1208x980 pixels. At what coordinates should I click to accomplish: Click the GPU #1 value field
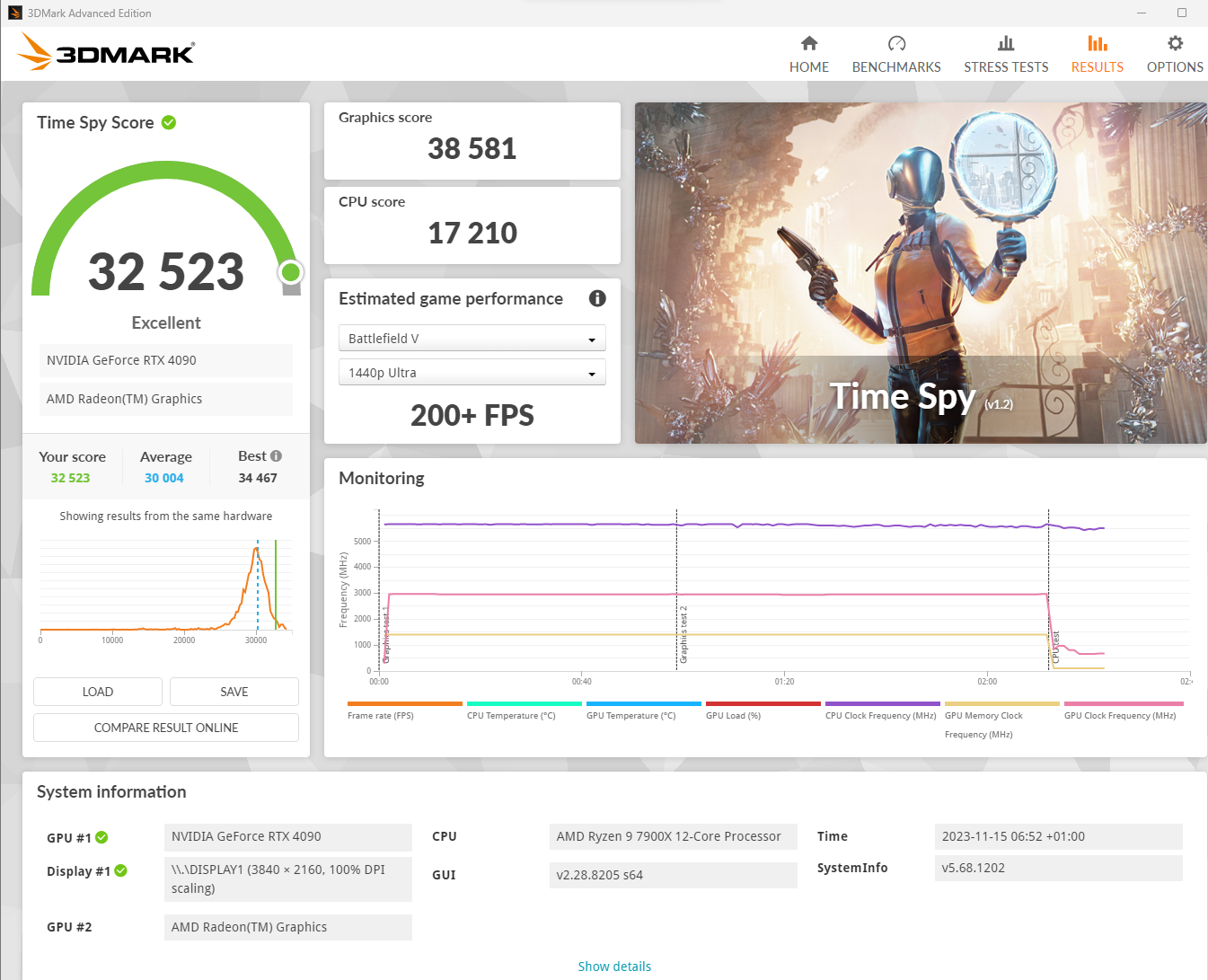(288, 836)
